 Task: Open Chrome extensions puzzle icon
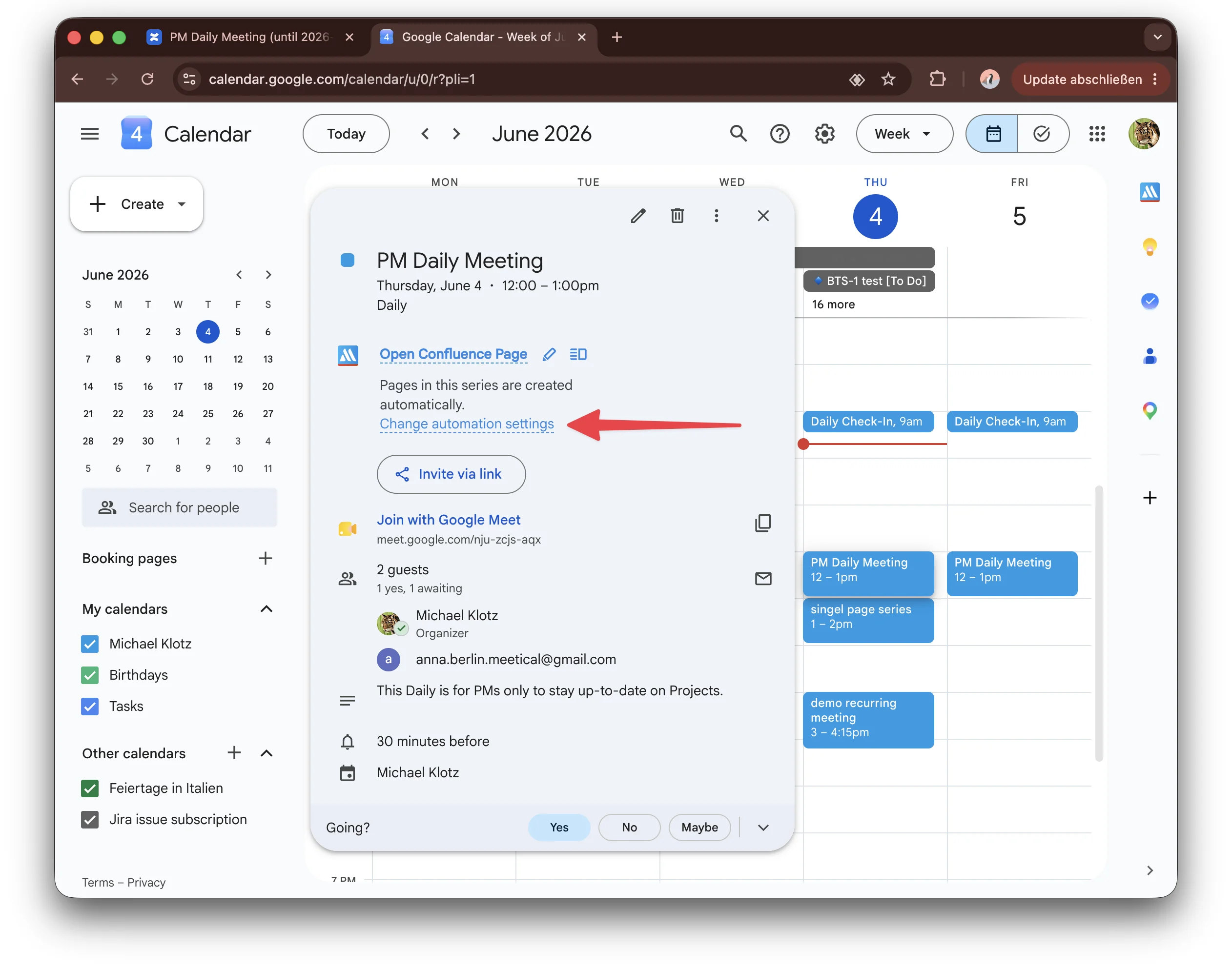937,79
